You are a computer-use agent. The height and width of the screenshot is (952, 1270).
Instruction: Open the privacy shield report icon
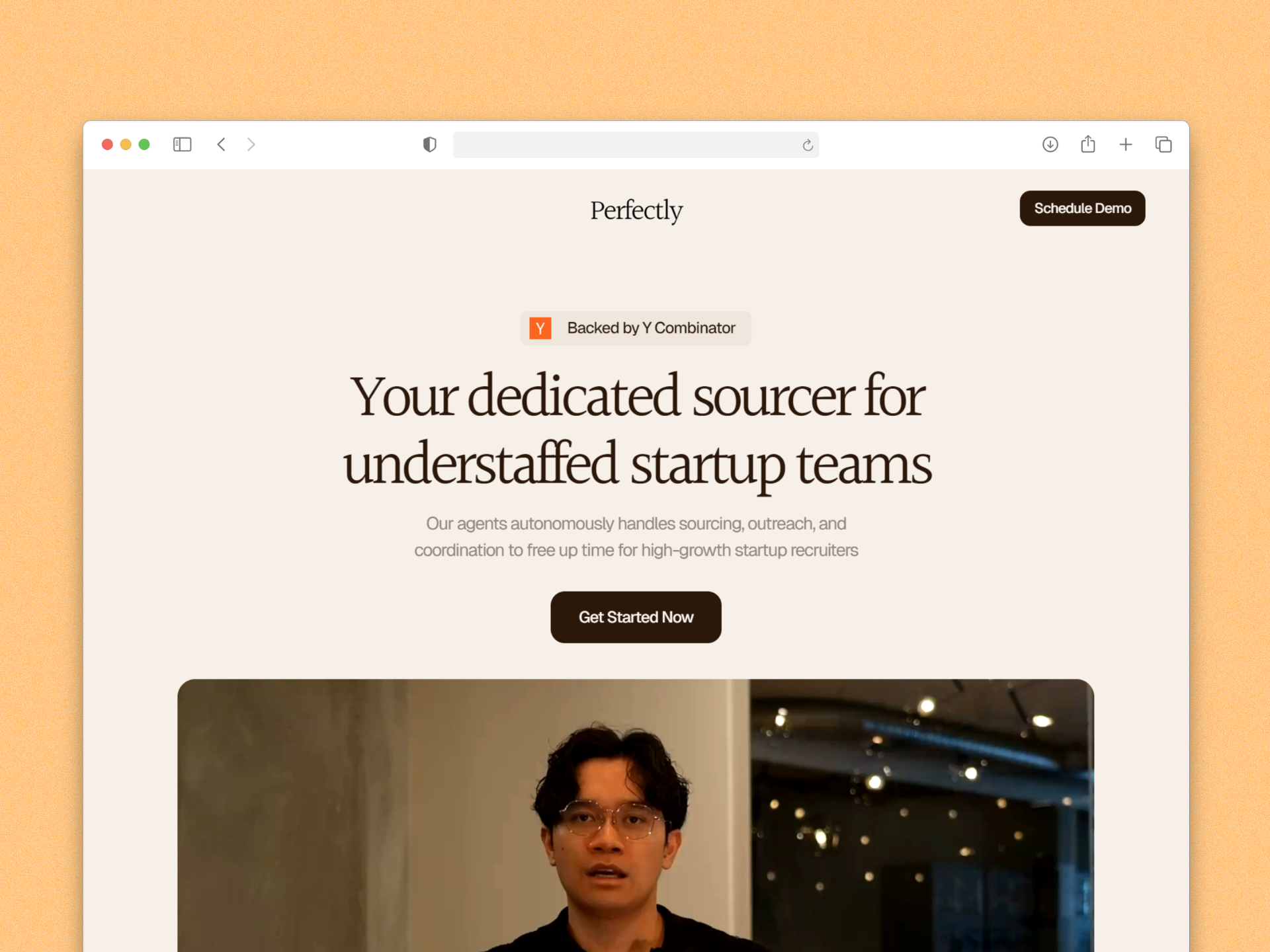point(429,144)
